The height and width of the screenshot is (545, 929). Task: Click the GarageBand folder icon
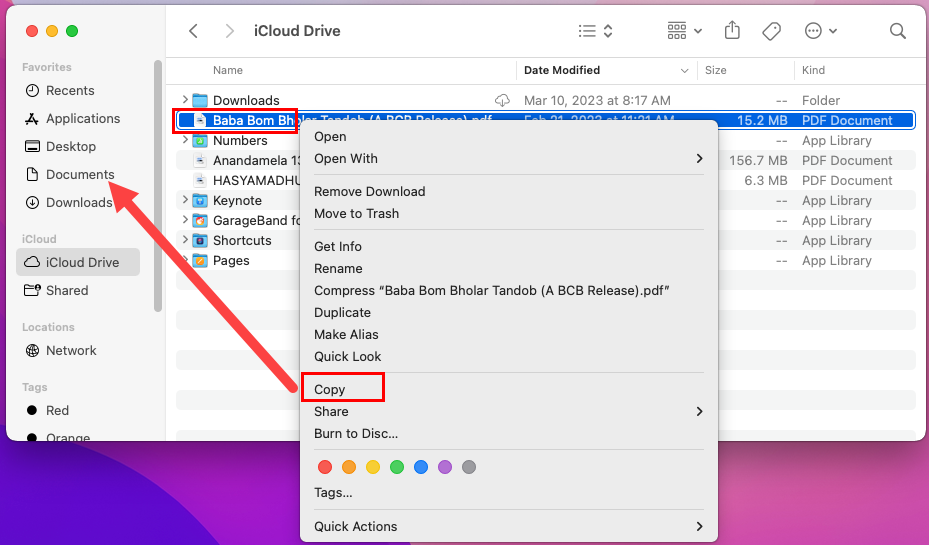(200, 220)
